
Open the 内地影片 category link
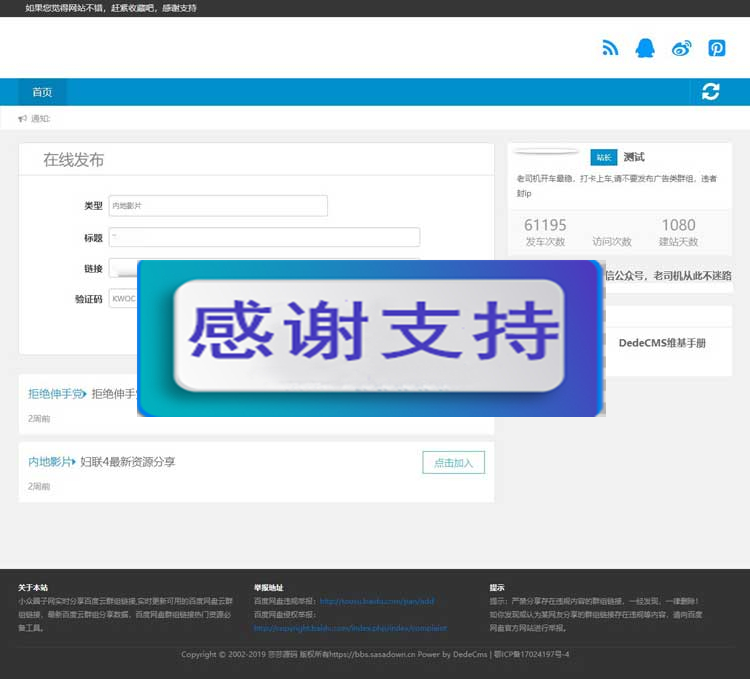point(50,462)
